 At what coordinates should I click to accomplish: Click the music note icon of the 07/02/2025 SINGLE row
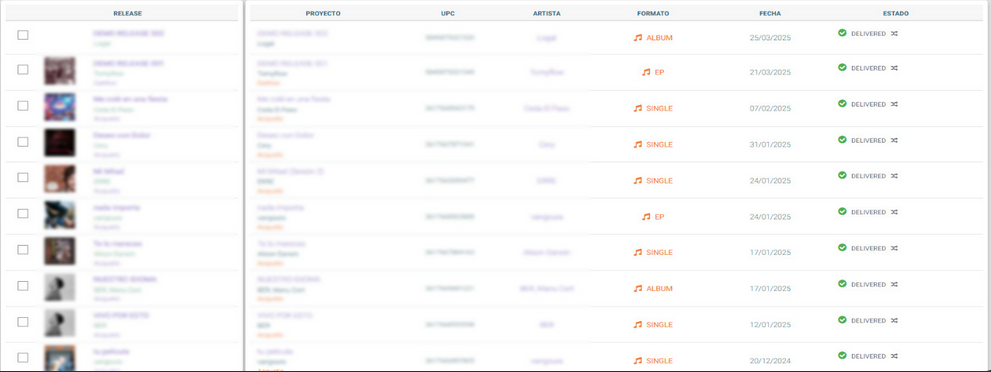[x=638, y=109]
